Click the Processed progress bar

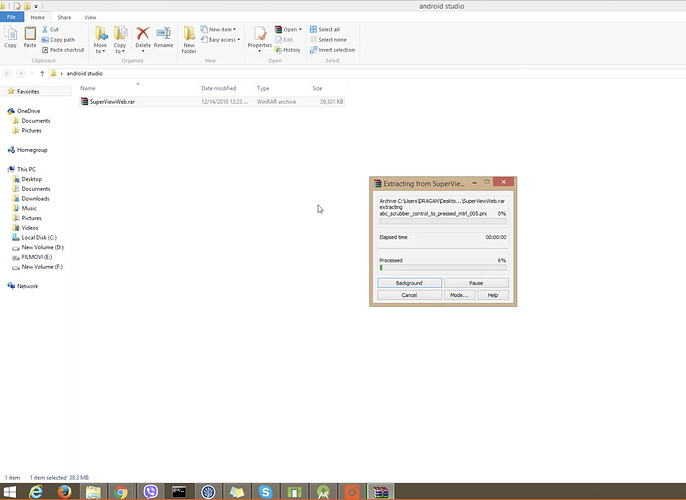[x=443, y=267]
